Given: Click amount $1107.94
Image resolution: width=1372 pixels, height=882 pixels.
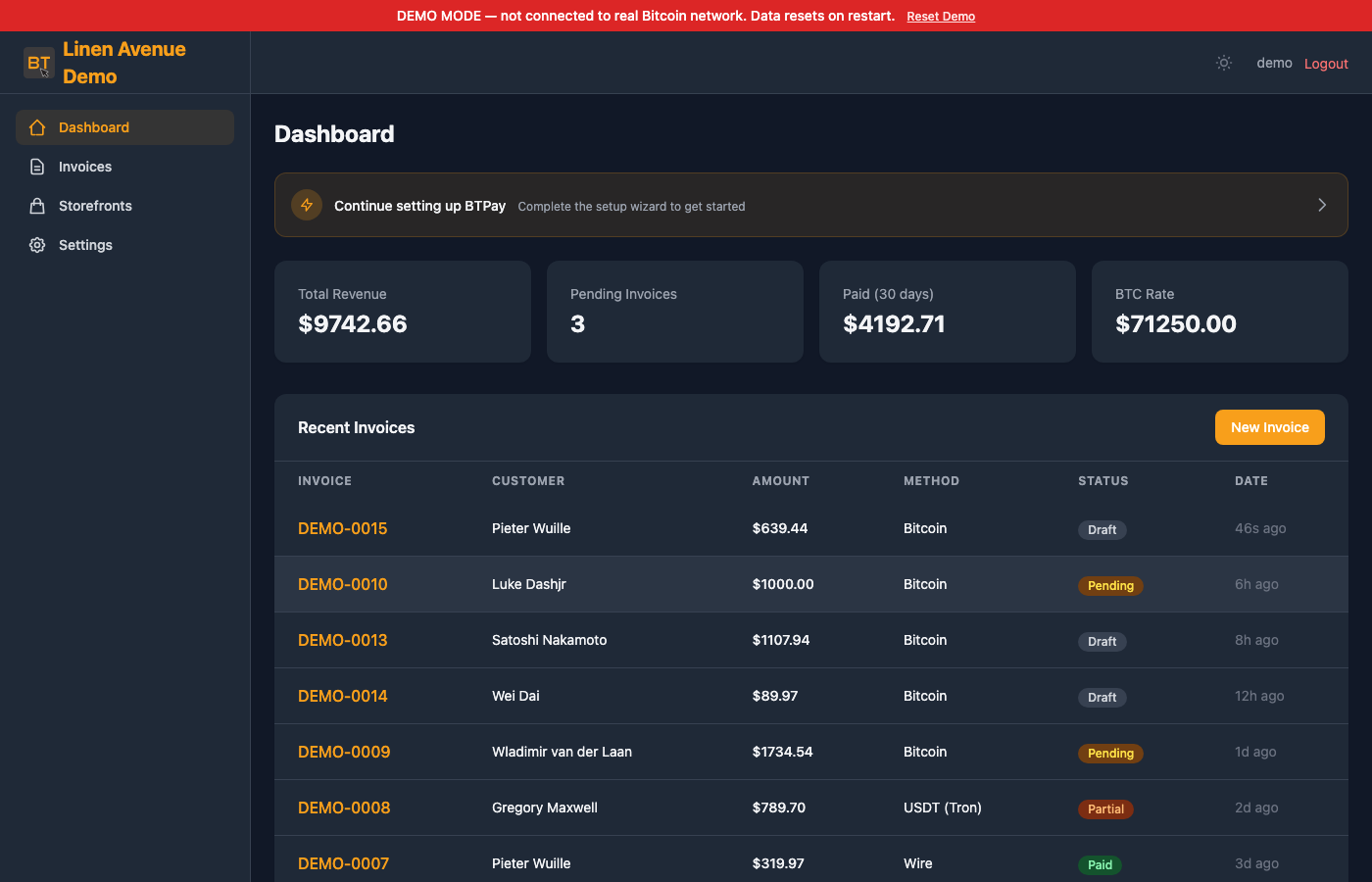Looking at the screenshot, I should click(781, 640).
